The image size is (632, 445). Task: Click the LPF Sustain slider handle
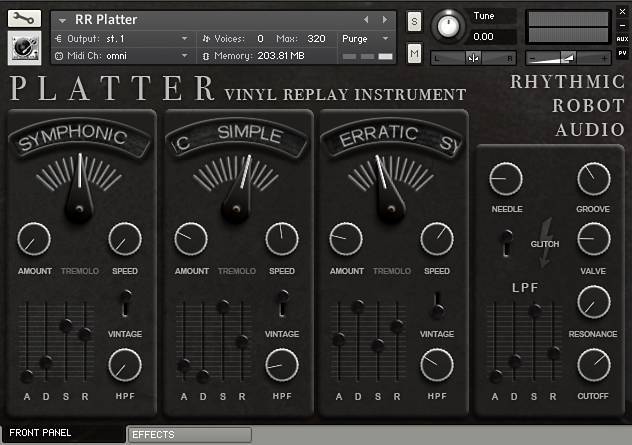click(535, 311)
